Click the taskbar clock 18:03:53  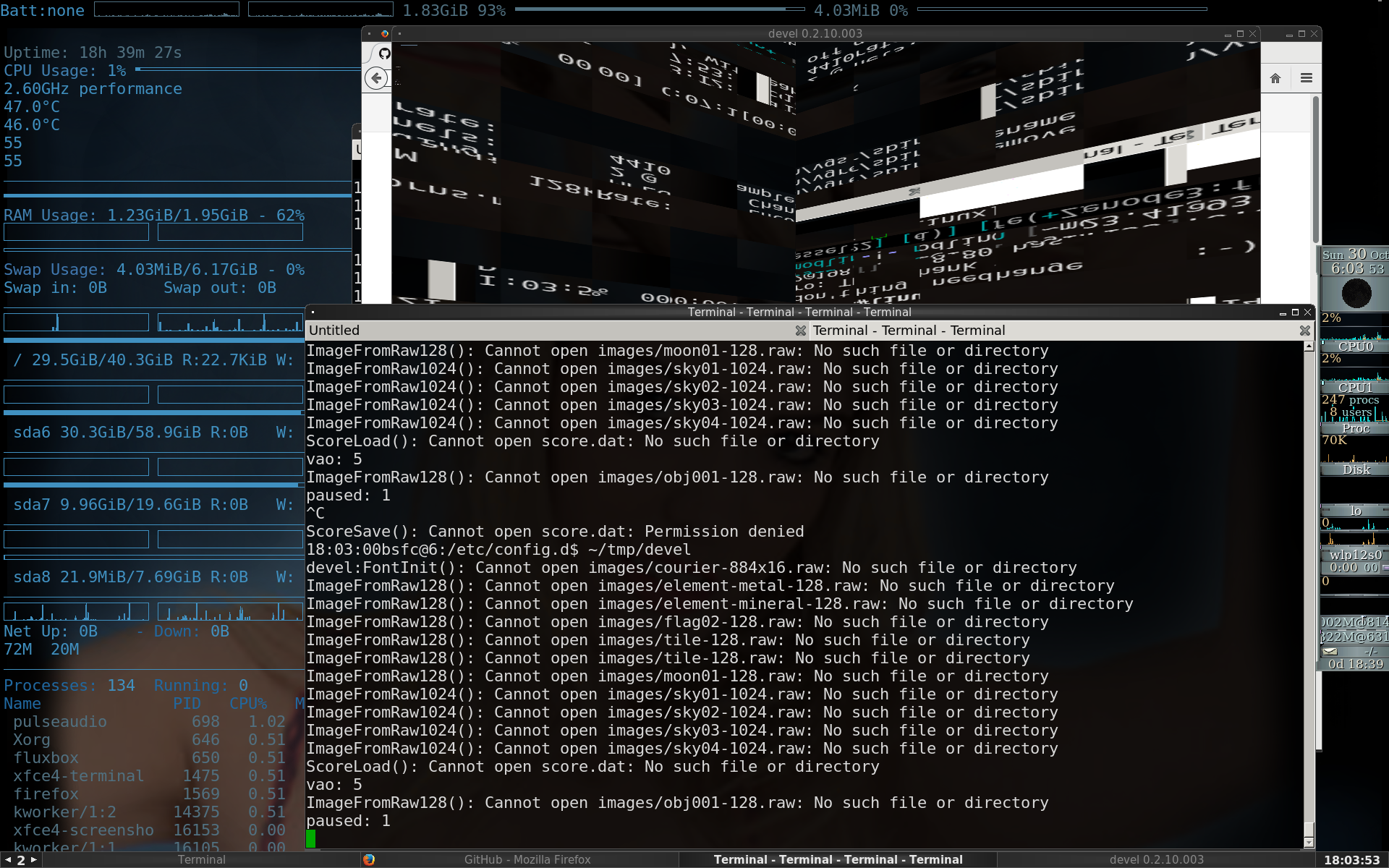point(1351,860)
